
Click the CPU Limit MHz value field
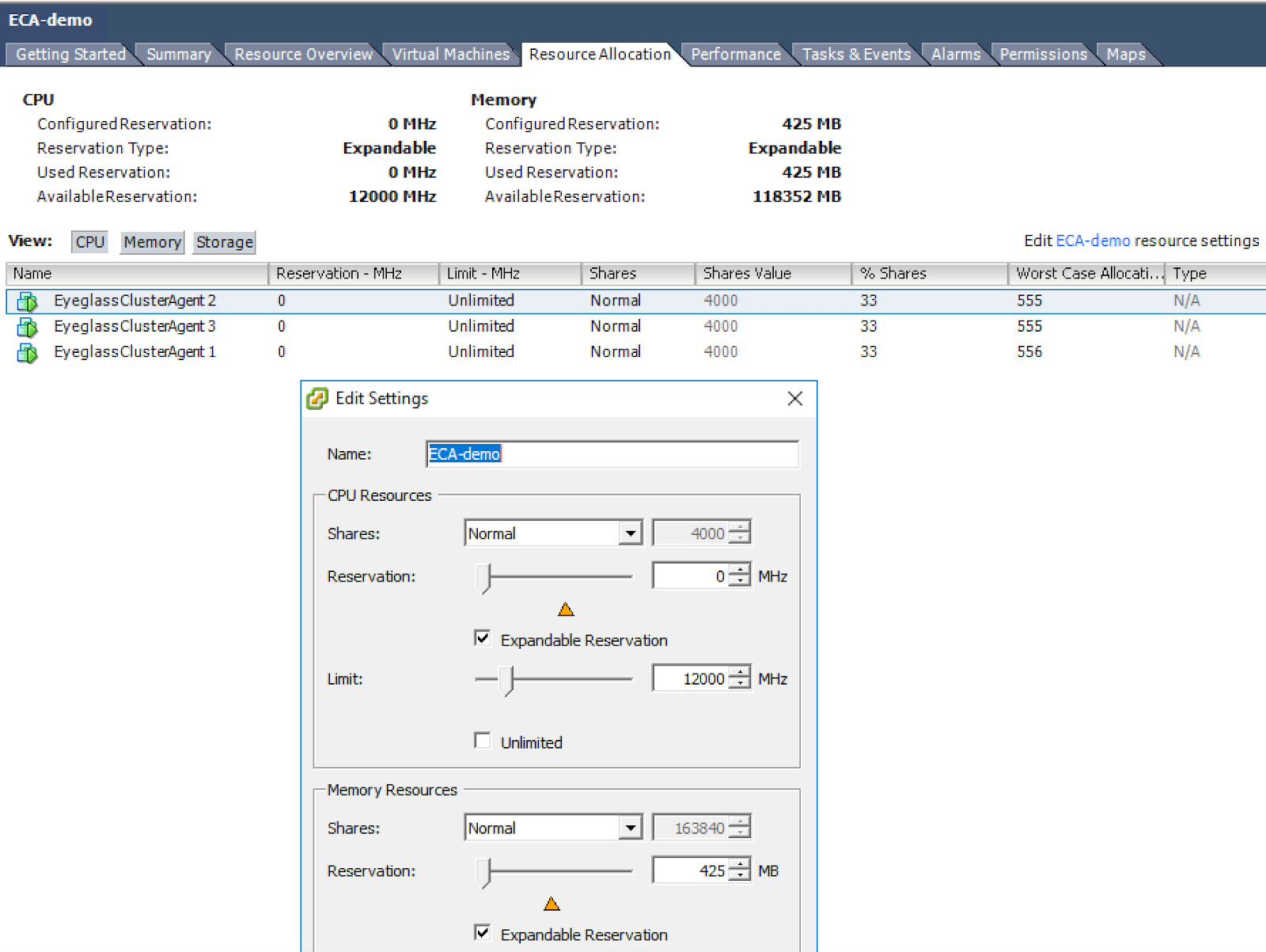pyautogui.click(x=689, y=678)
